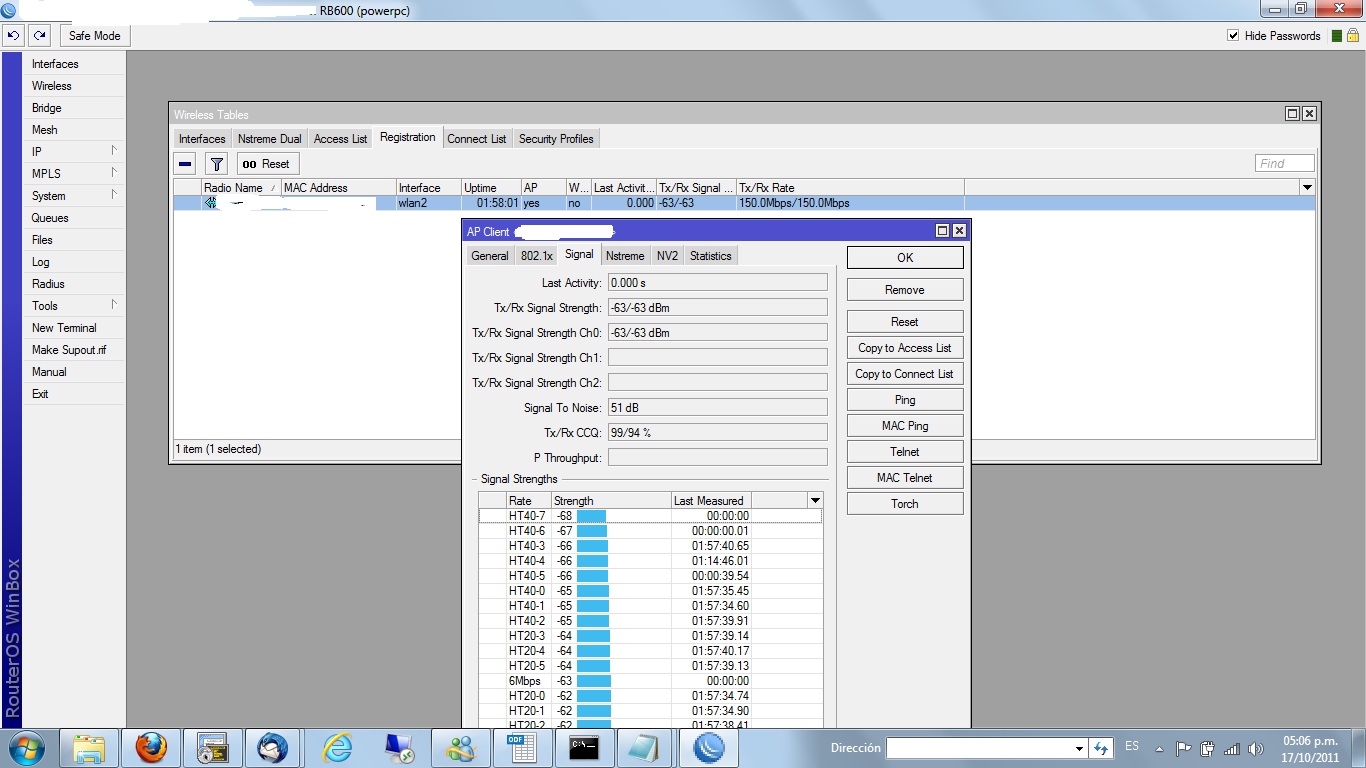Viewport: 1366px width, 768px height.
Task: Open the Notepad taskbar icon
Action: click(x=645, y=748)
